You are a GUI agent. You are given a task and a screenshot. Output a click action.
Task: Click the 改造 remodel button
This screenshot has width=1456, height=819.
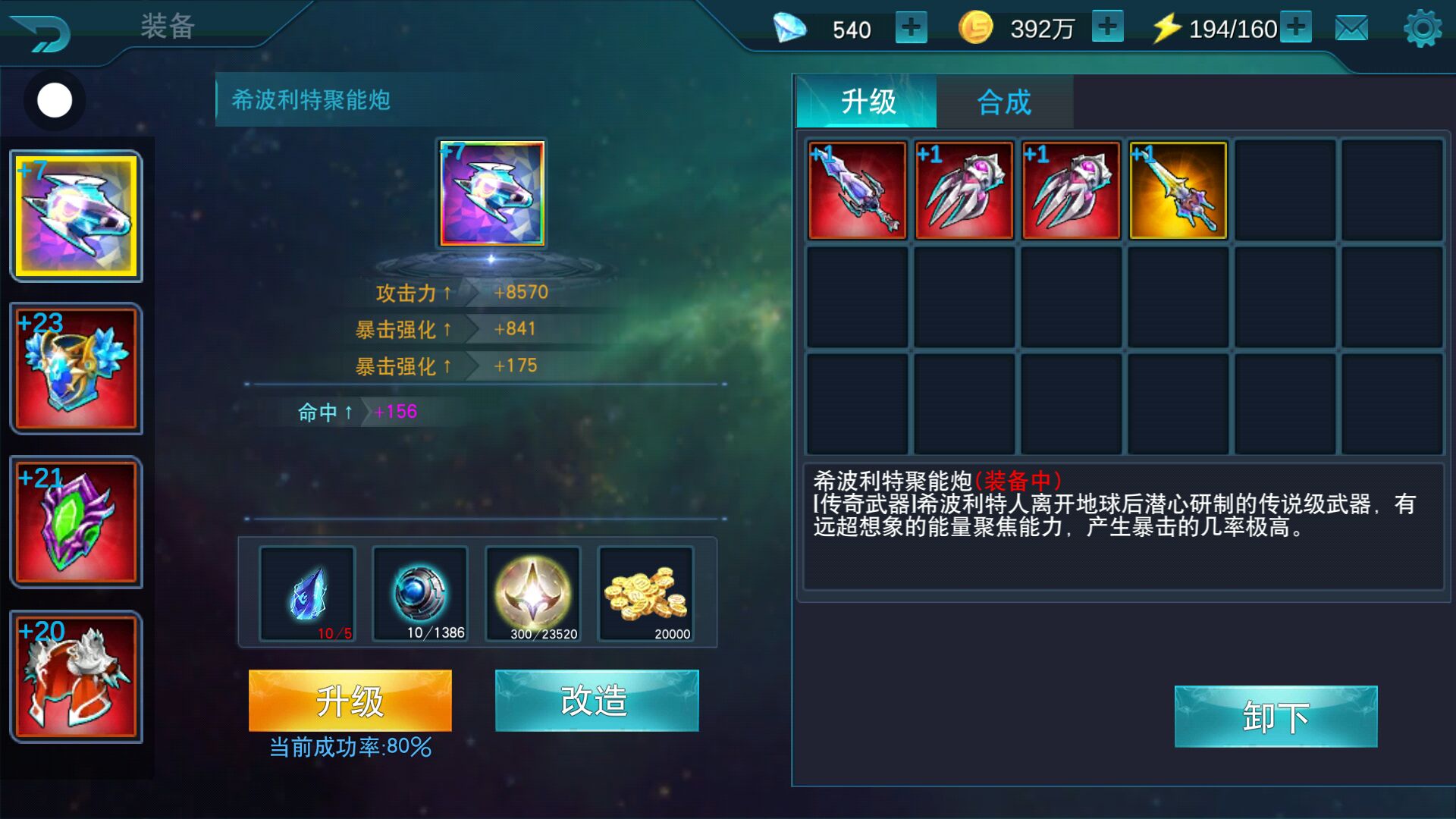[x=597, y=701]
